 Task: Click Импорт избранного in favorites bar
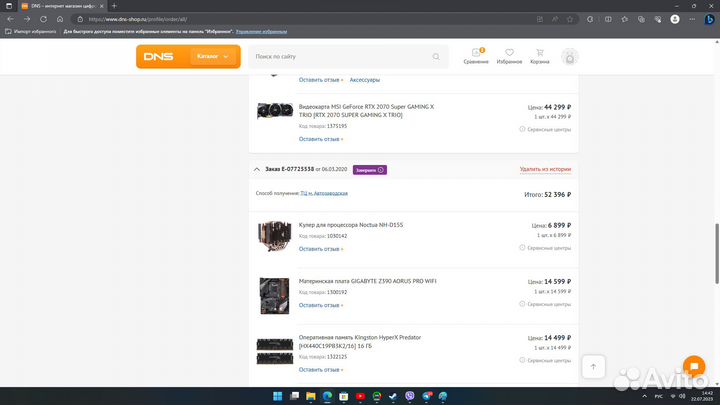[31, 32]
